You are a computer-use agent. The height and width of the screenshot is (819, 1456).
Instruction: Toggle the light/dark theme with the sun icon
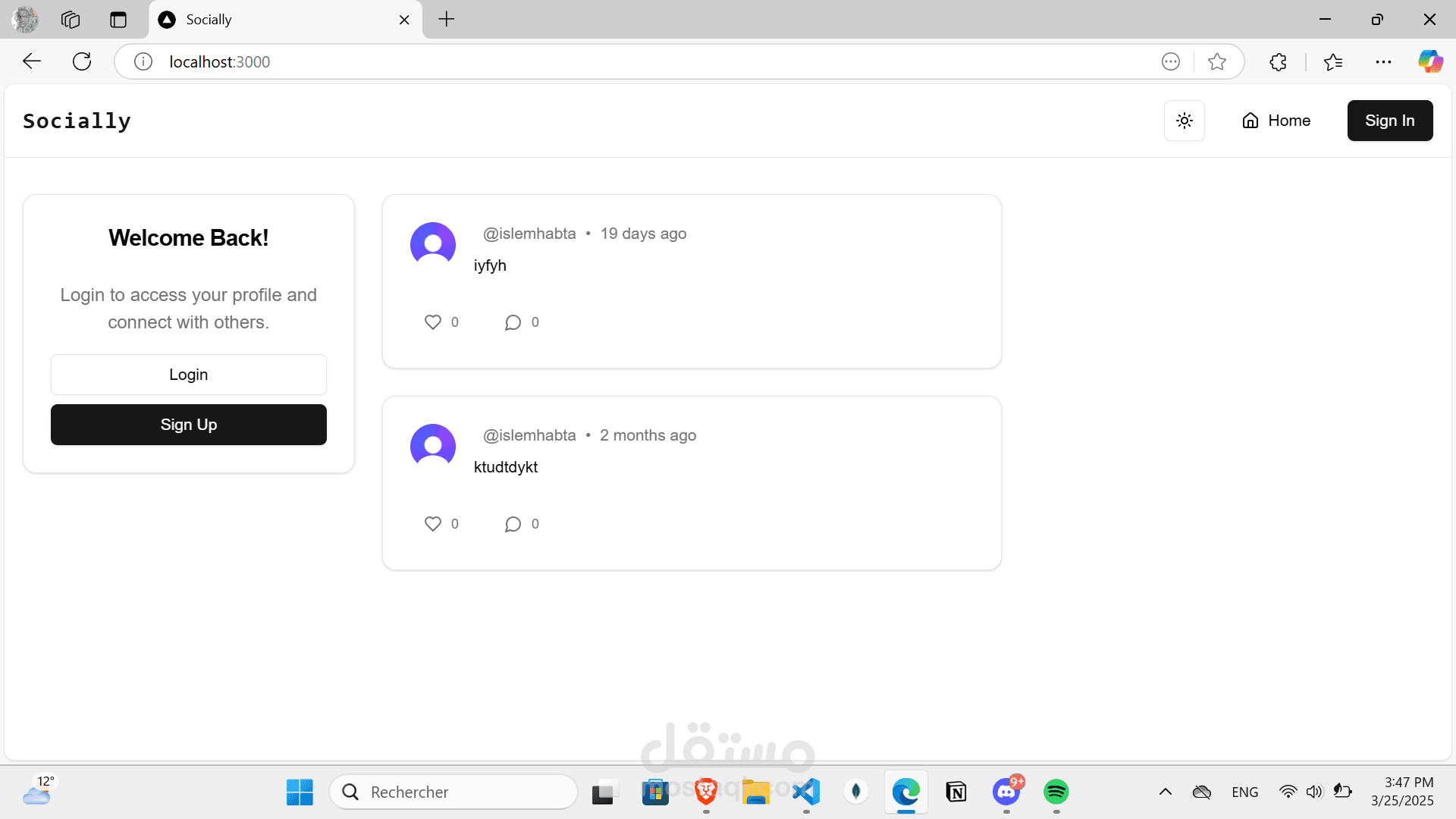click(x=1184, y=120)
